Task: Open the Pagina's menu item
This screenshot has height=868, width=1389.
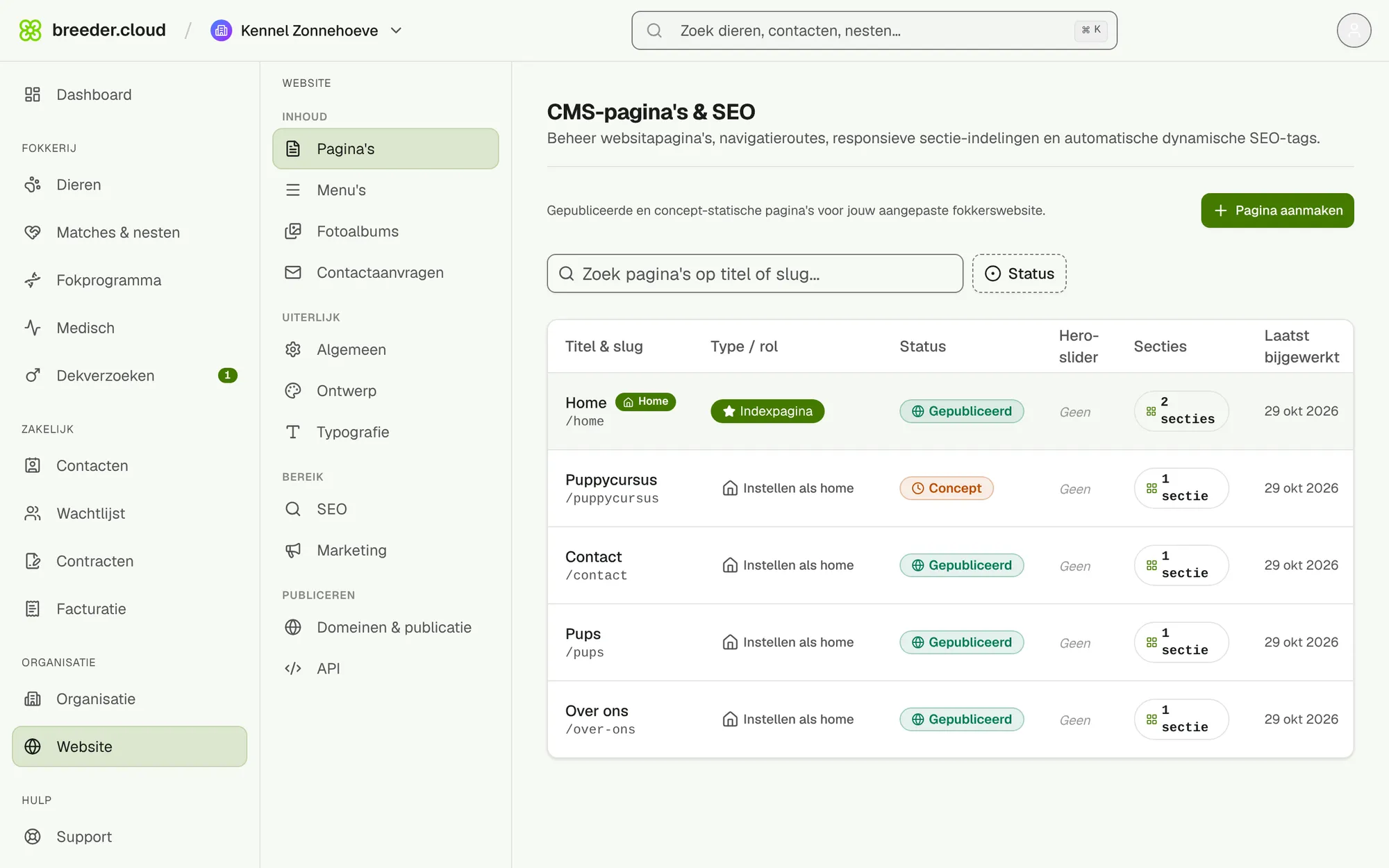Action: click(385, 149)
